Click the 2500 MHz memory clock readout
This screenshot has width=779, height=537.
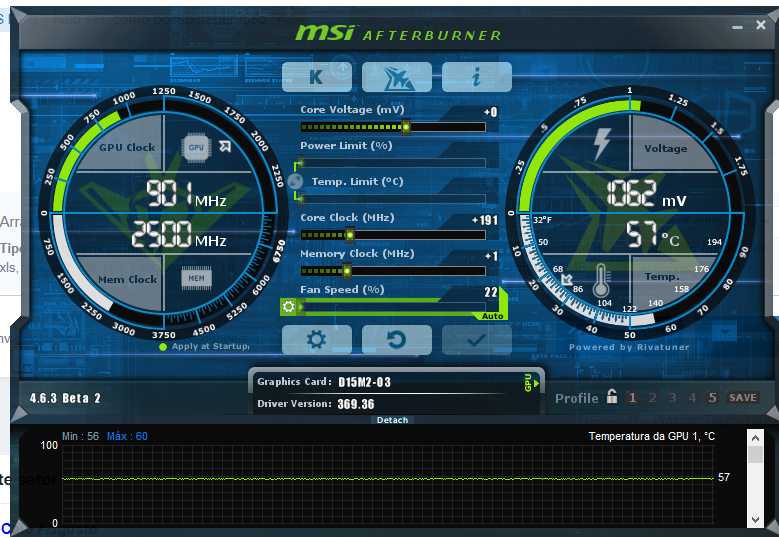tap(179, 234)
